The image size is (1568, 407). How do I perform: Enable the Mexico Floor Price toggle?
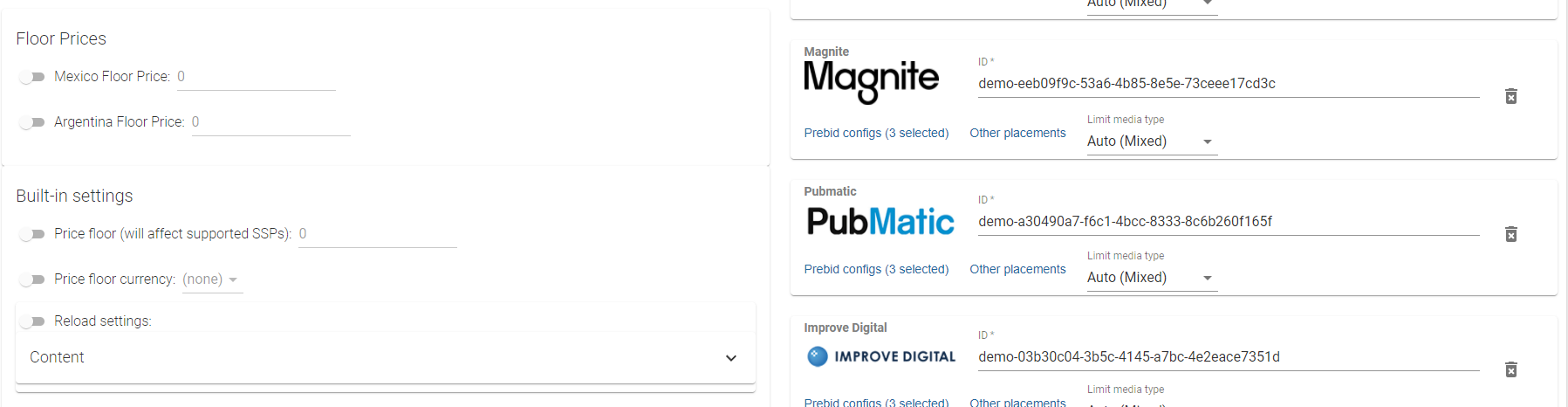tap(32, 77)
